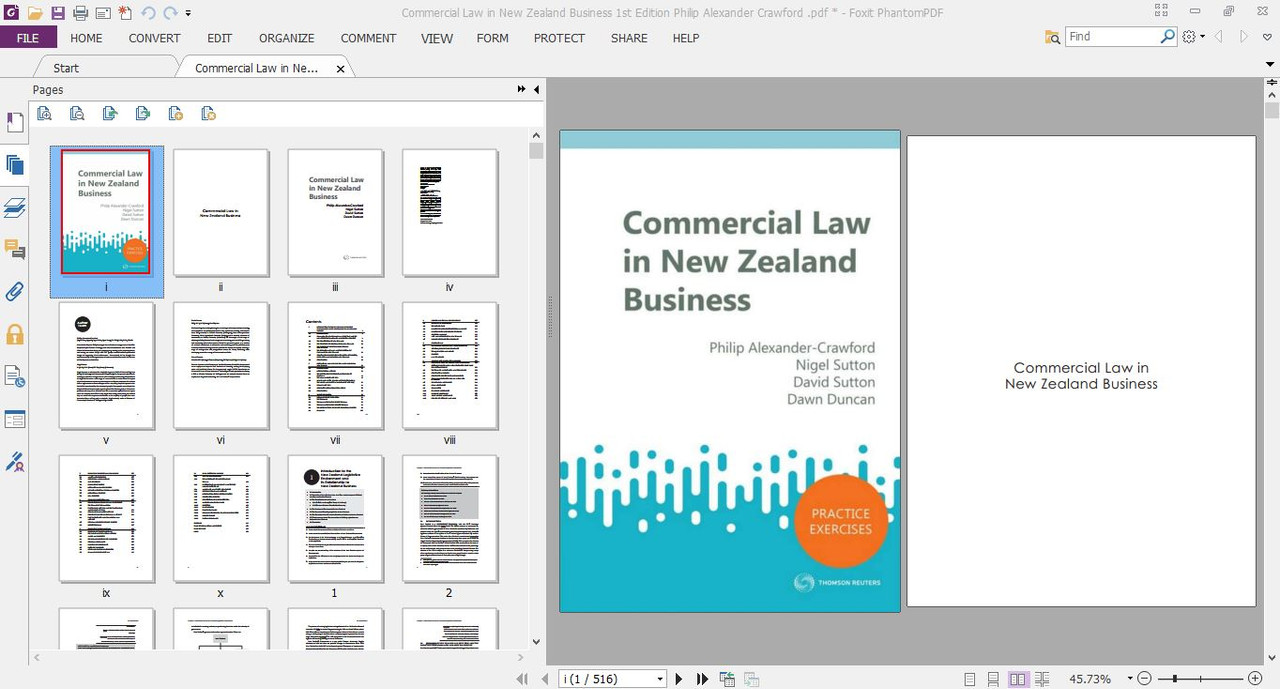1280x689 pixels.
Task: Select the page iv thumbnail
Action: 450,213
